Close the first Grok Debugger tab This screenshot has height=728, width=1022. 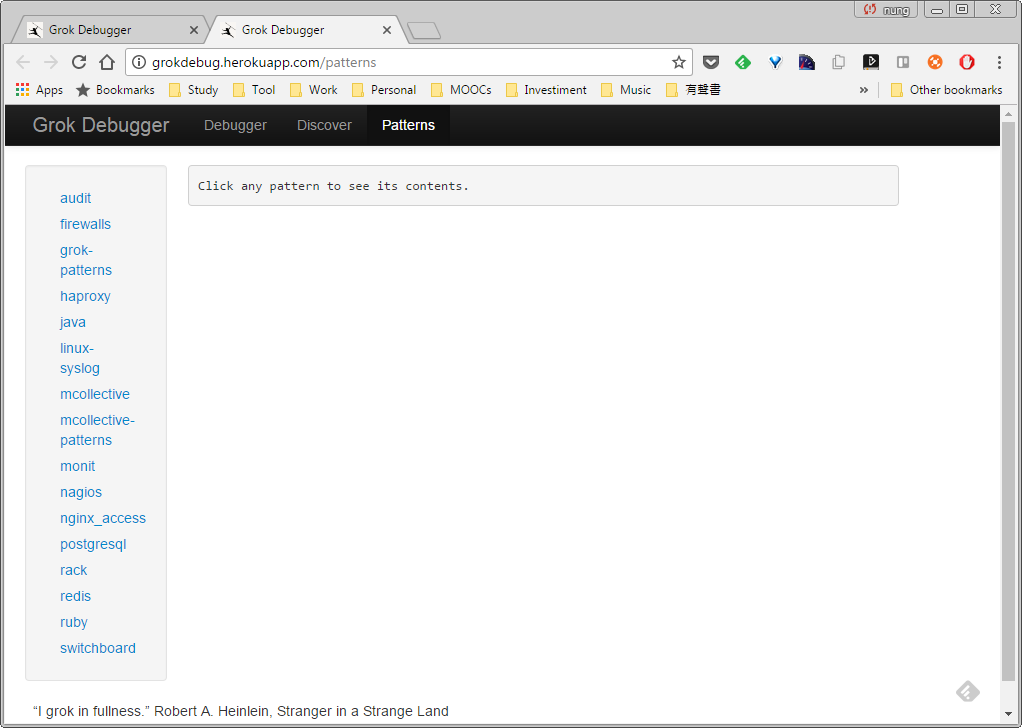(x=194, y=30)
